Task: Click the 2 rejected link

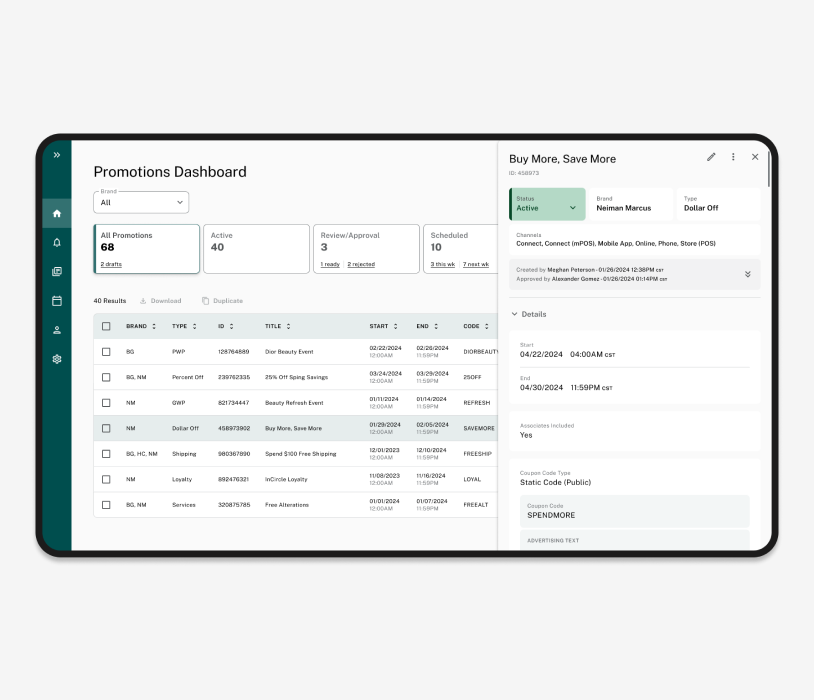Action: click(x=361, y=264)
